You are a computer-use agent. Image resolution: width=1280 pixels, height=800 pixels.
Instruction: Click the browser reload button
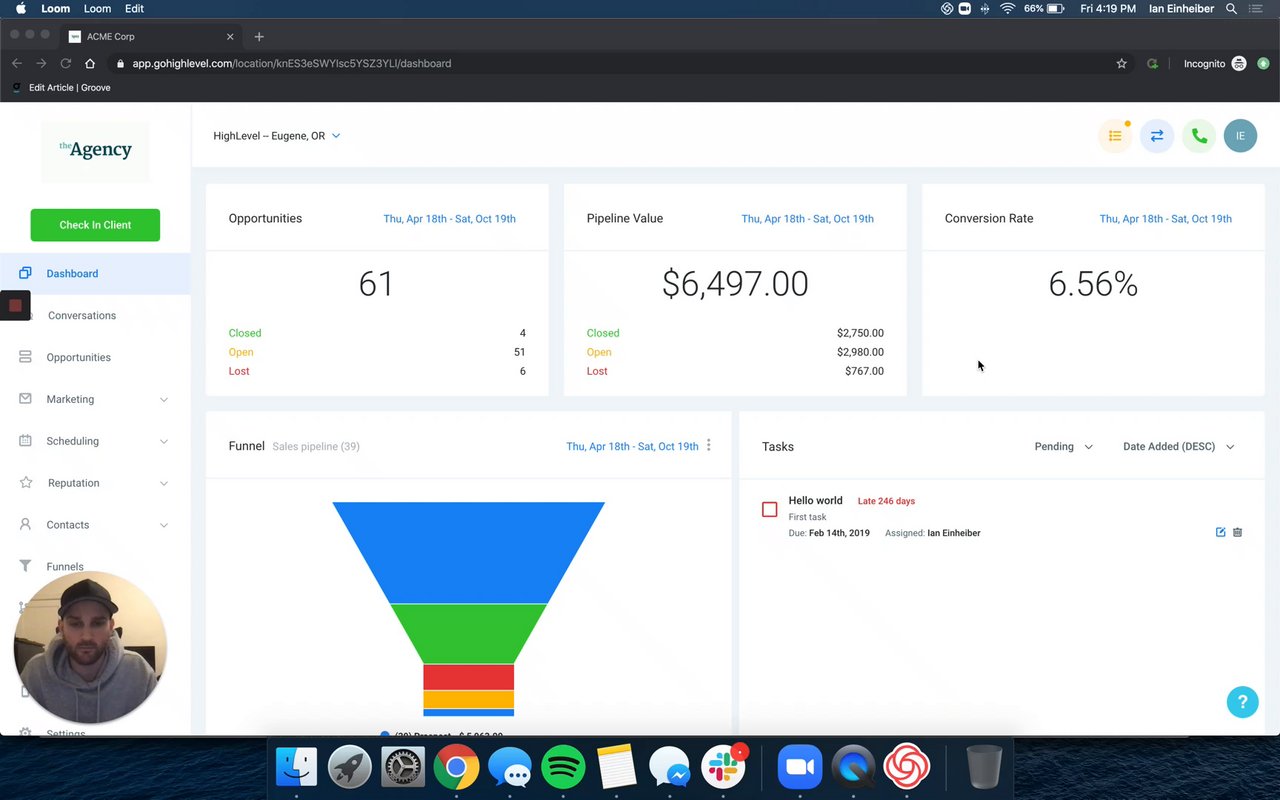66,63
